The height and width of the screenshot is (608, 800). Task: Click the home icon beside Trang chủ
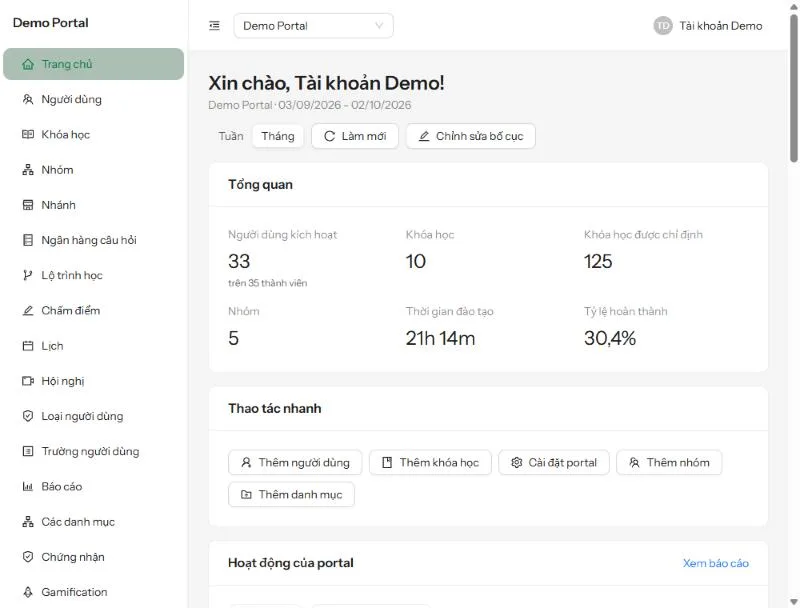[x=28, y=64]
